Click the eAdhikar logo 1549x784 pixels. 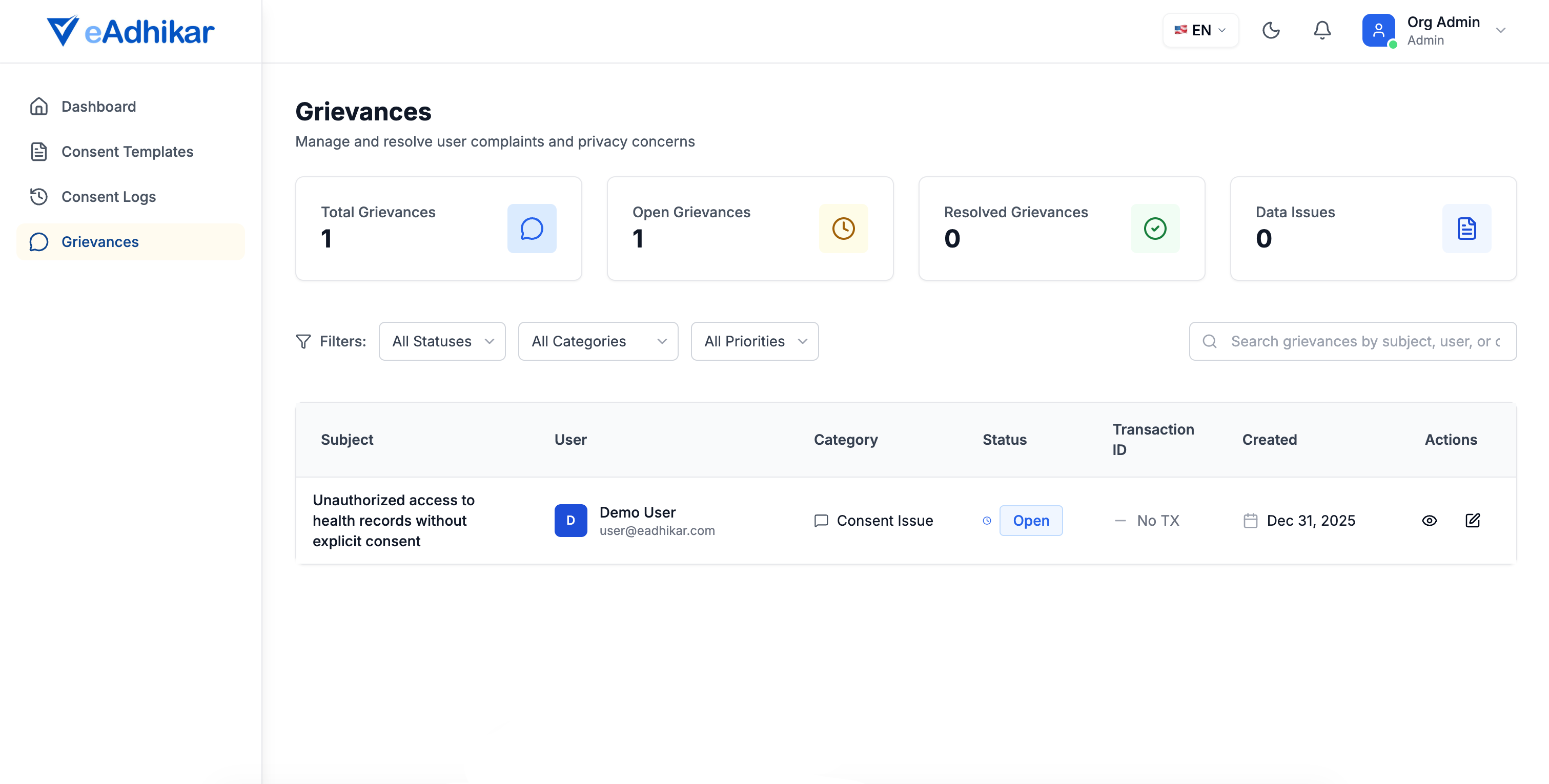coord(131,31)
